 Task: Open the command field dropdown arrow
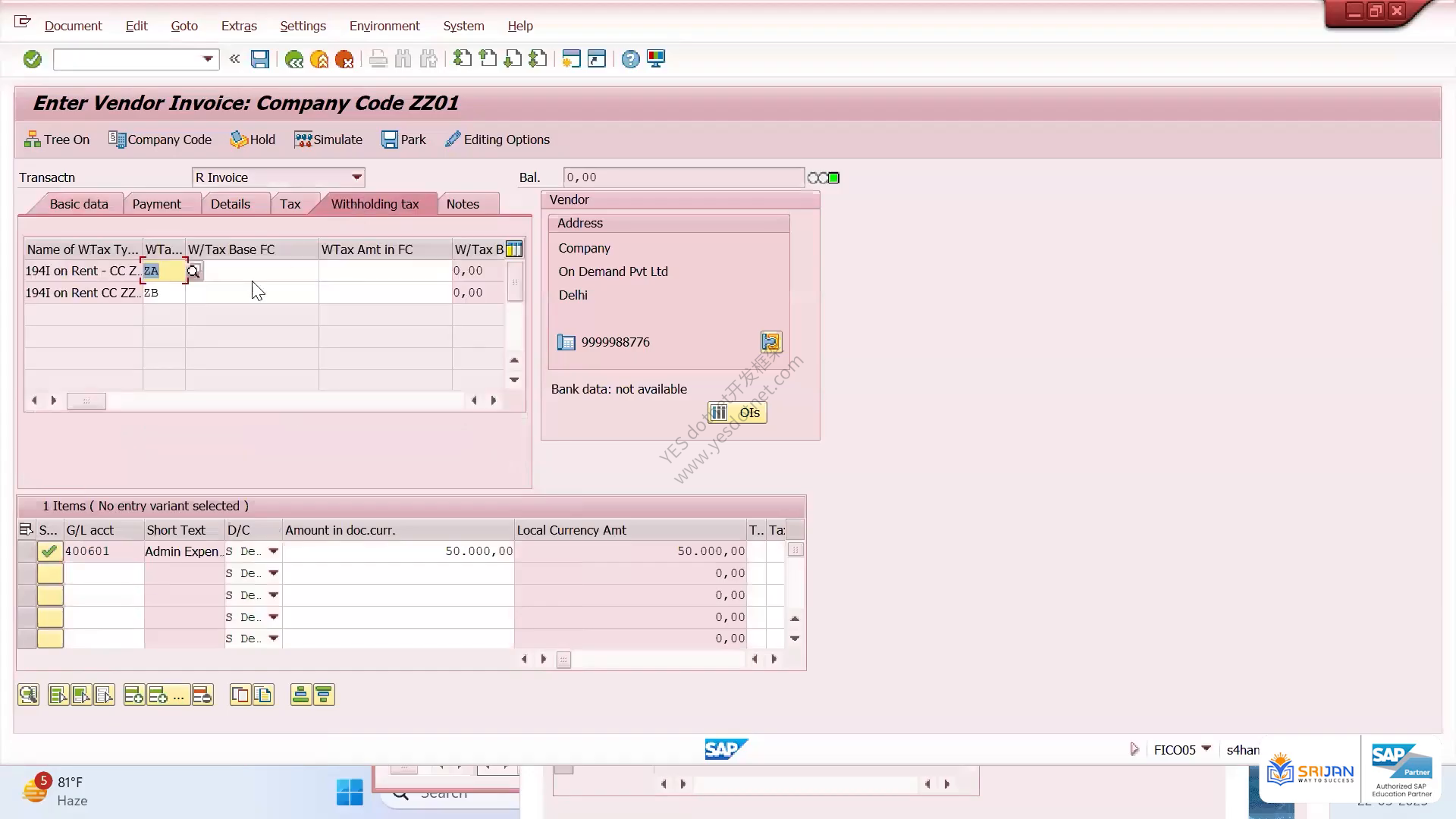click(208, 59)
